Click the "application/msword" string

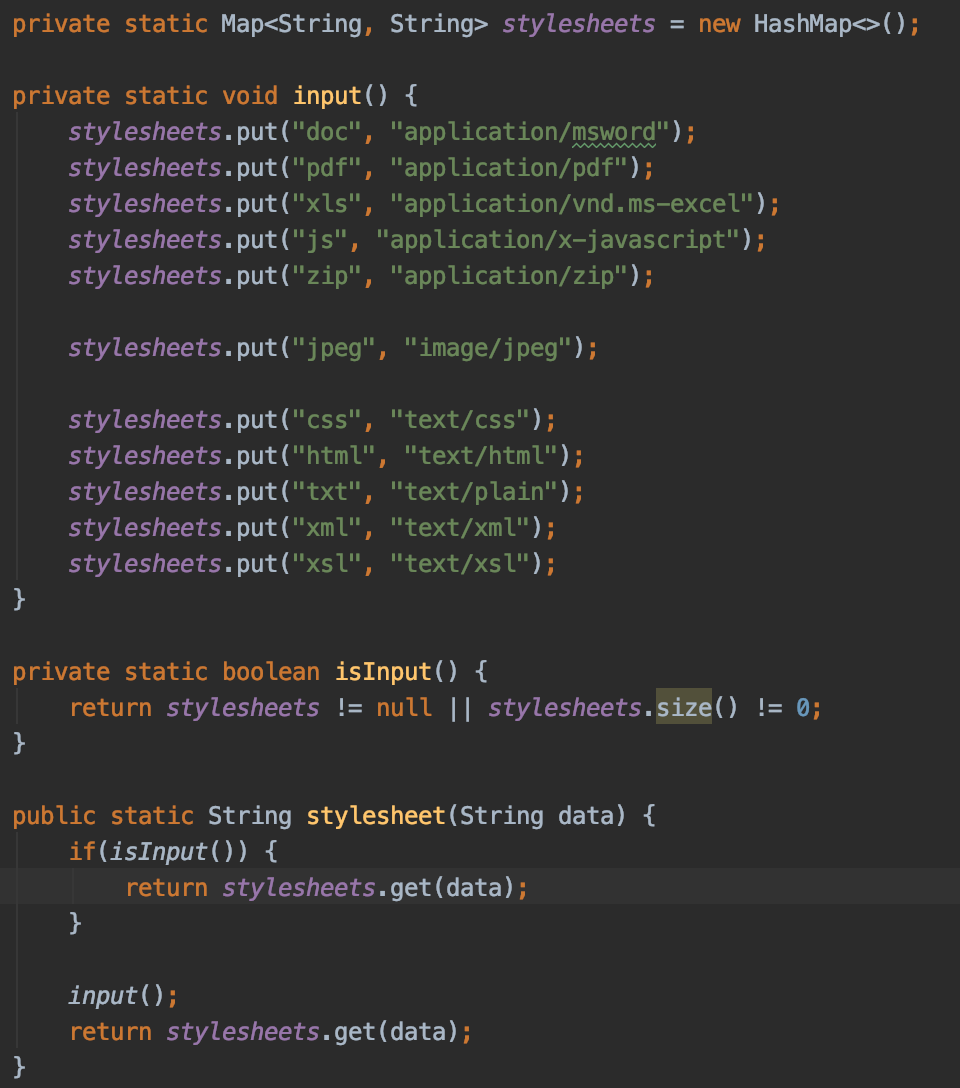pyautogui.click(x=530, y=132)
